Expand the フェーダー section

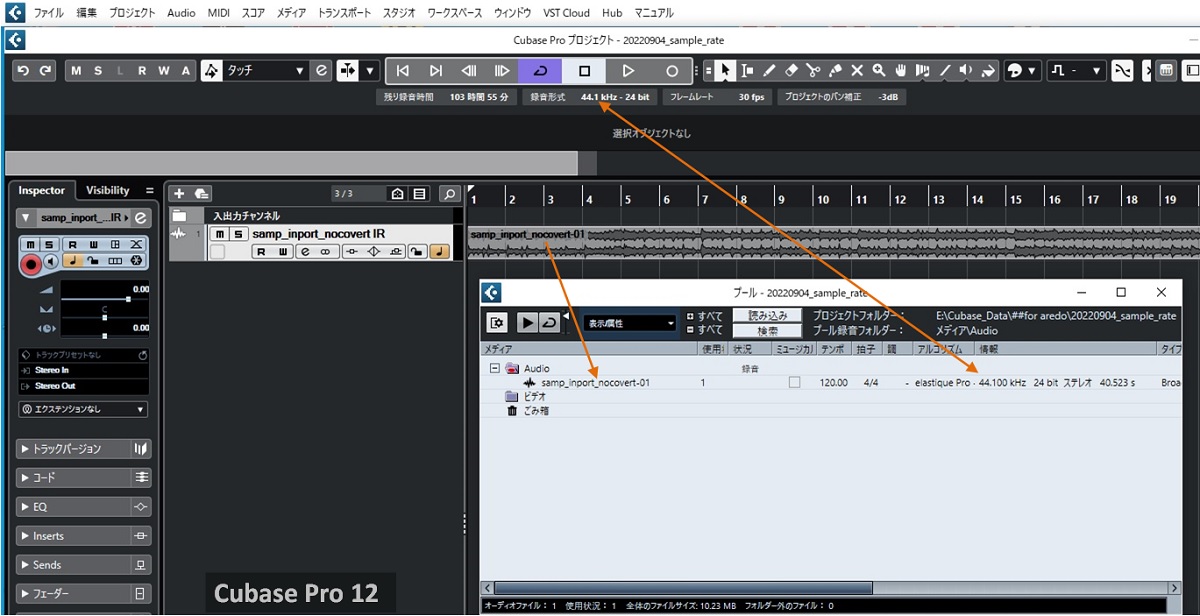[x=84, y=594]
